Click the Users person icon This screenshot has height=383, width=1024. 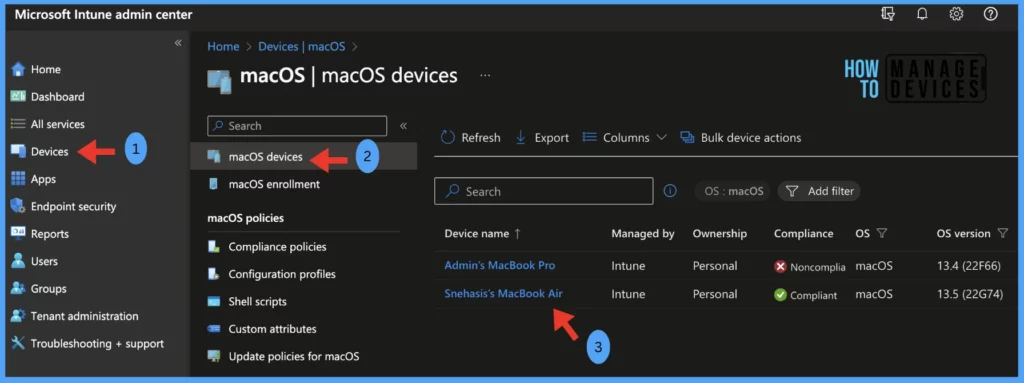[x=18, y=261]
